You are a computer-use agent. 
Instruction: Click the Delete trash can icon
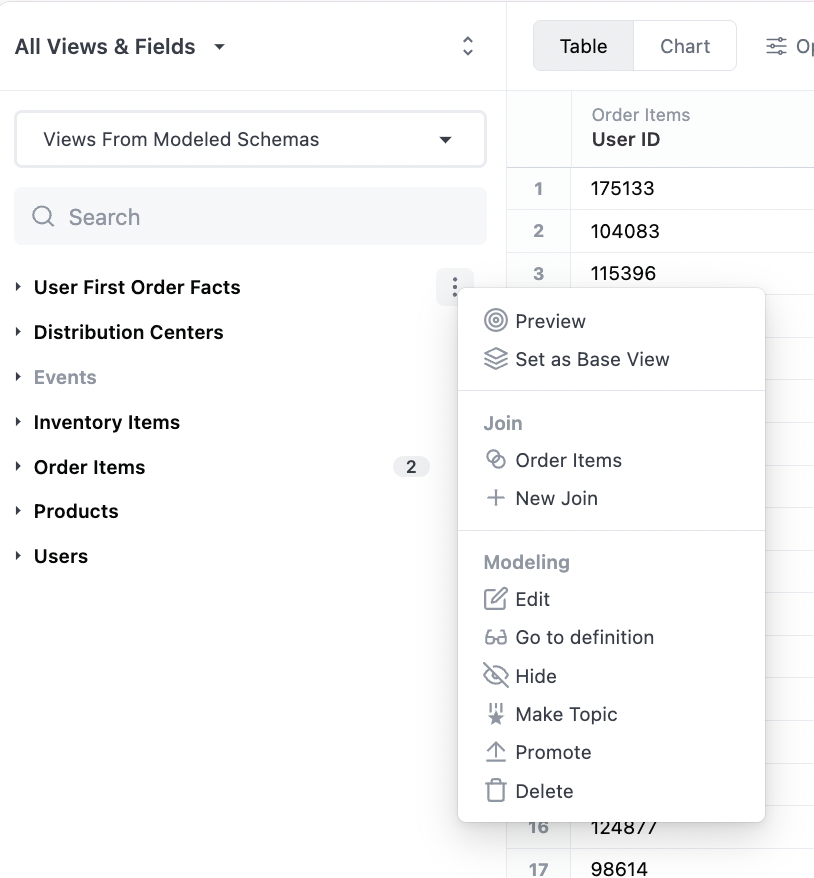pos(495,791)
